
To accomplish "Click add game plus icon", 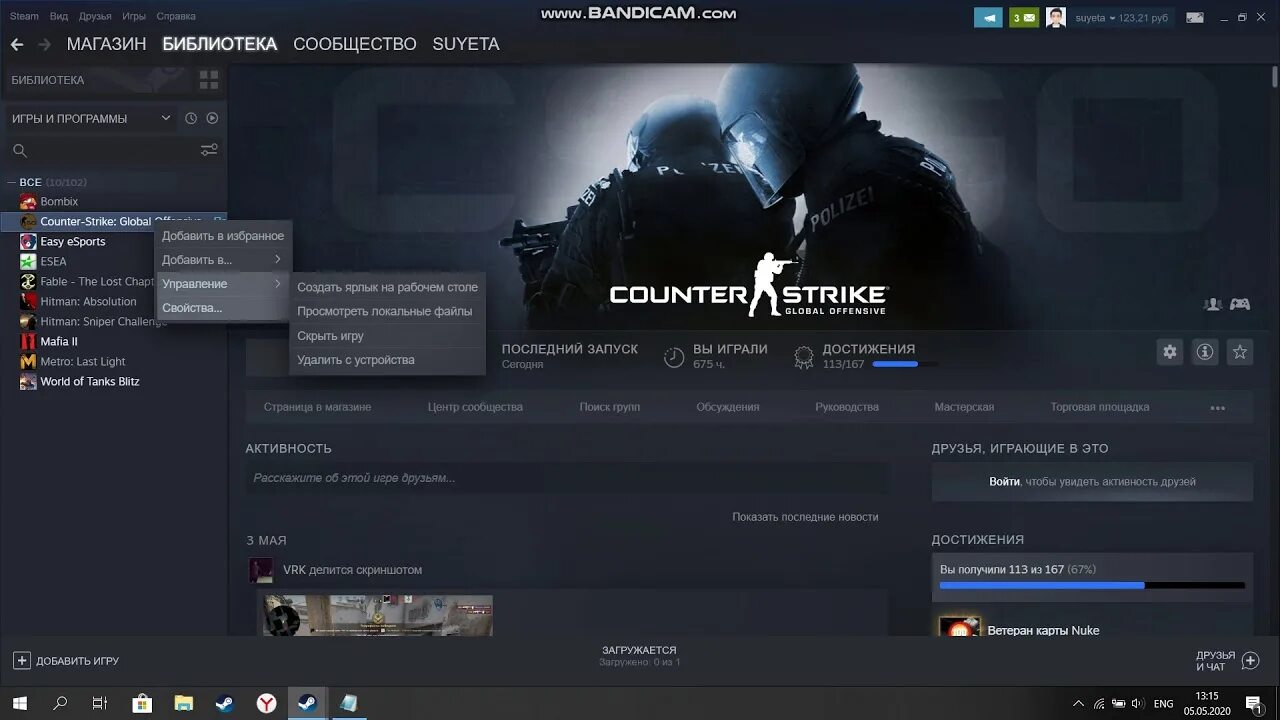I will tap(21, 660).
